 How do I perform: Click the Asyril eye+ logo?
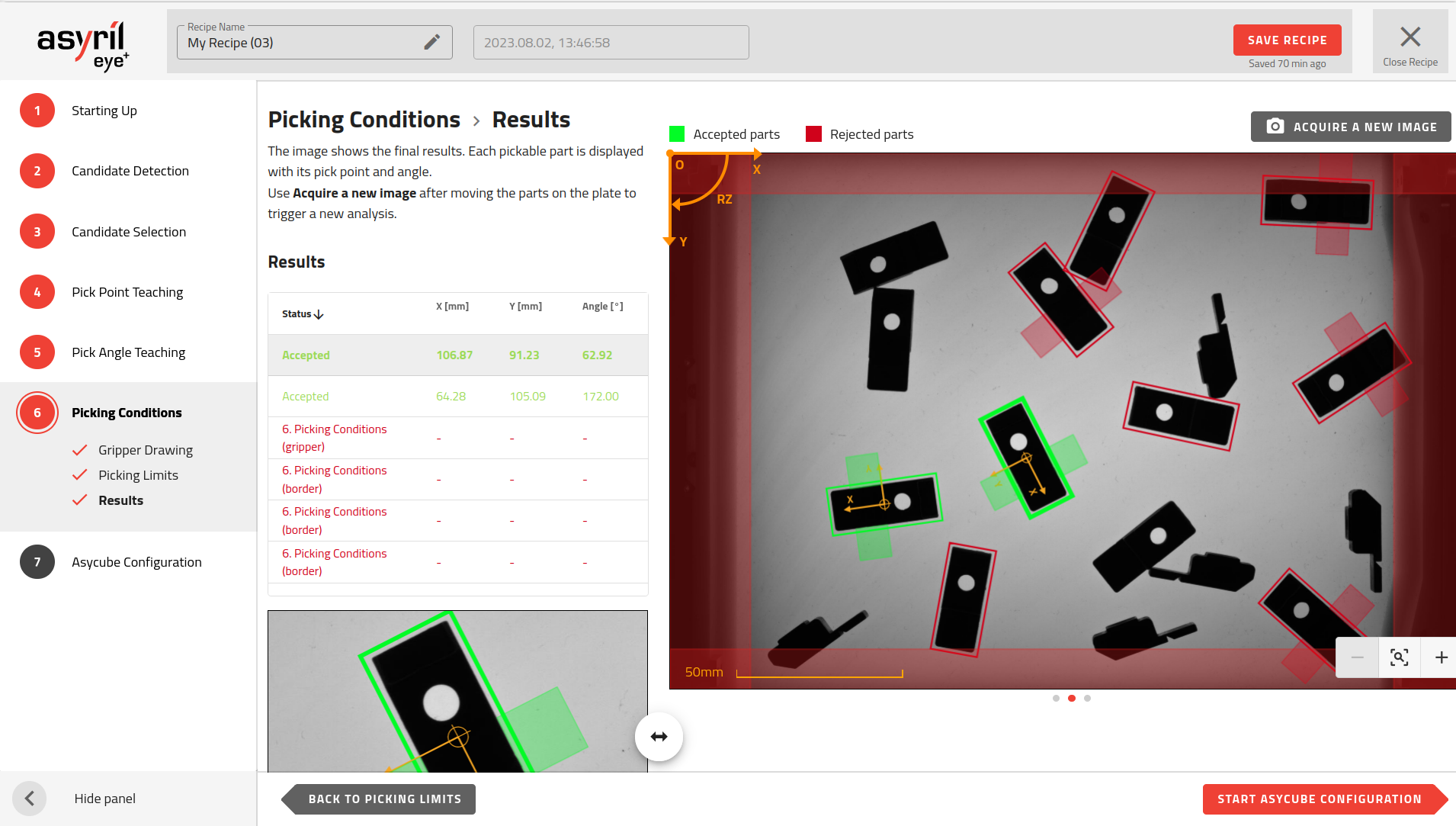click(x=82, y=44)
